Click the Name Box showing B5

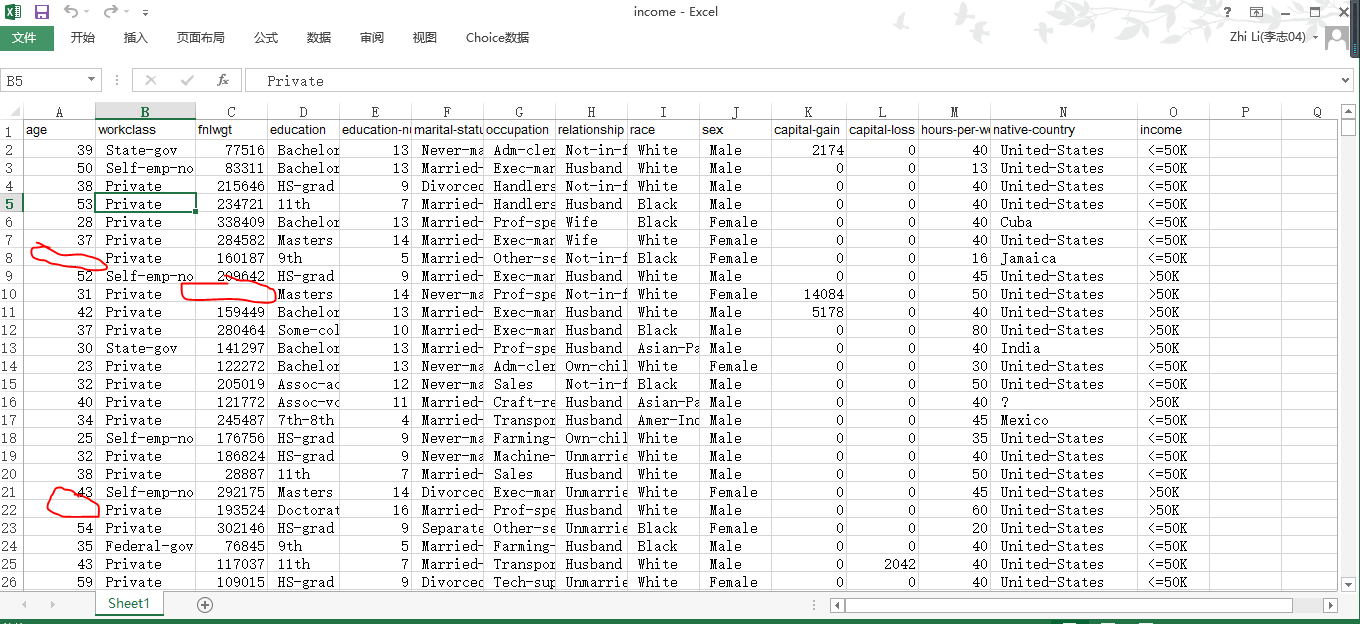coord(43,80)
